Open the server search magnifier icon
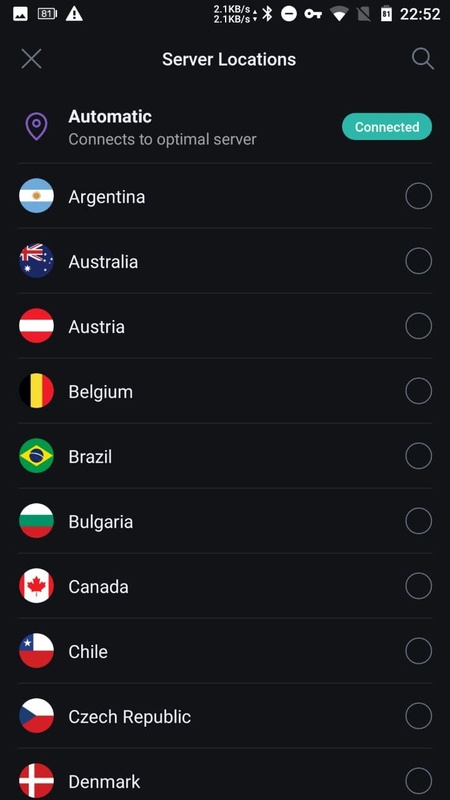450x800 pixels. pos(423,59)
